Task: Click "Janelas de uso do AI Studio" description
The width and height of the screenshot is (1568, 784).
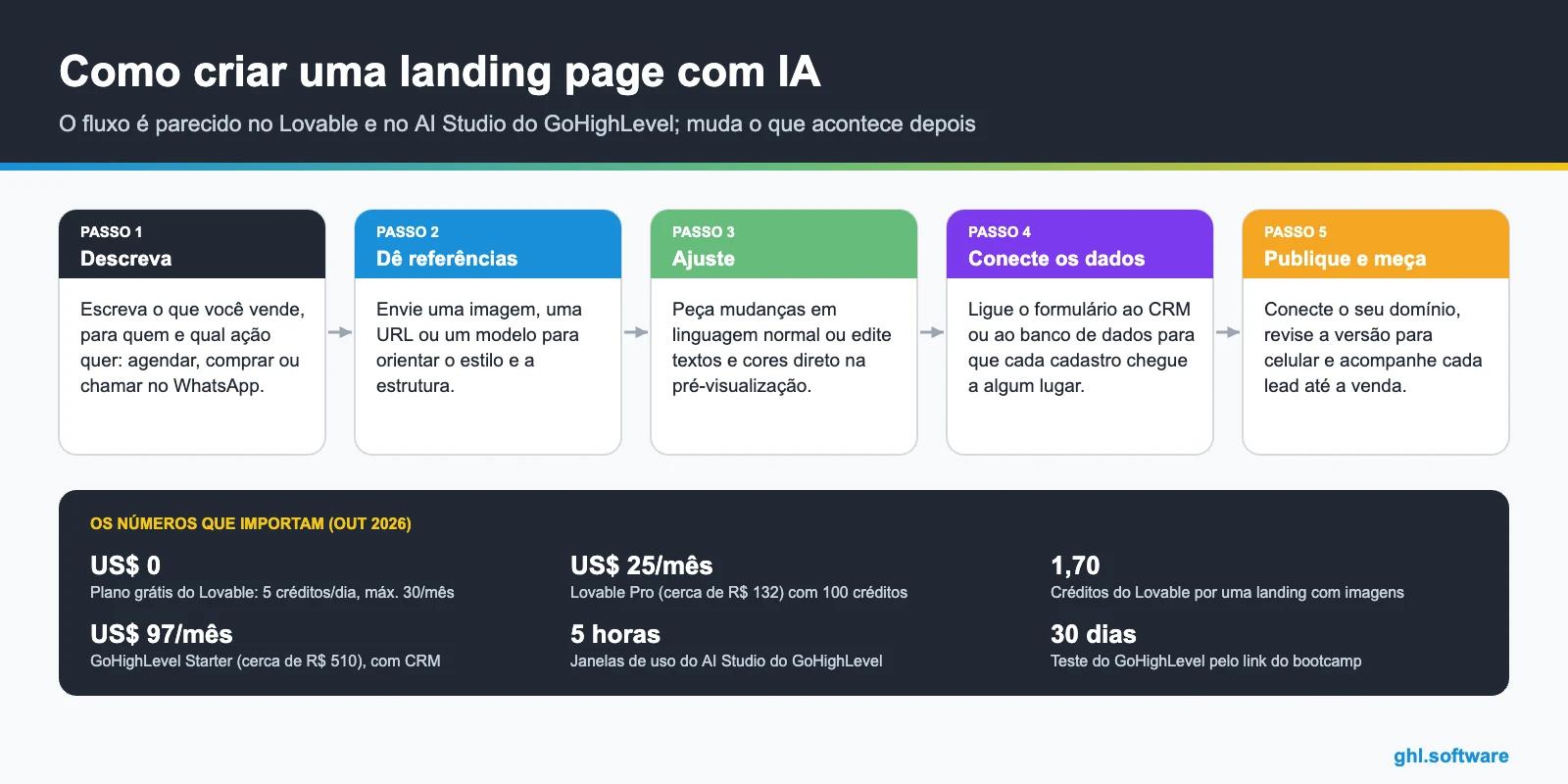Action: tap(726, 661)
